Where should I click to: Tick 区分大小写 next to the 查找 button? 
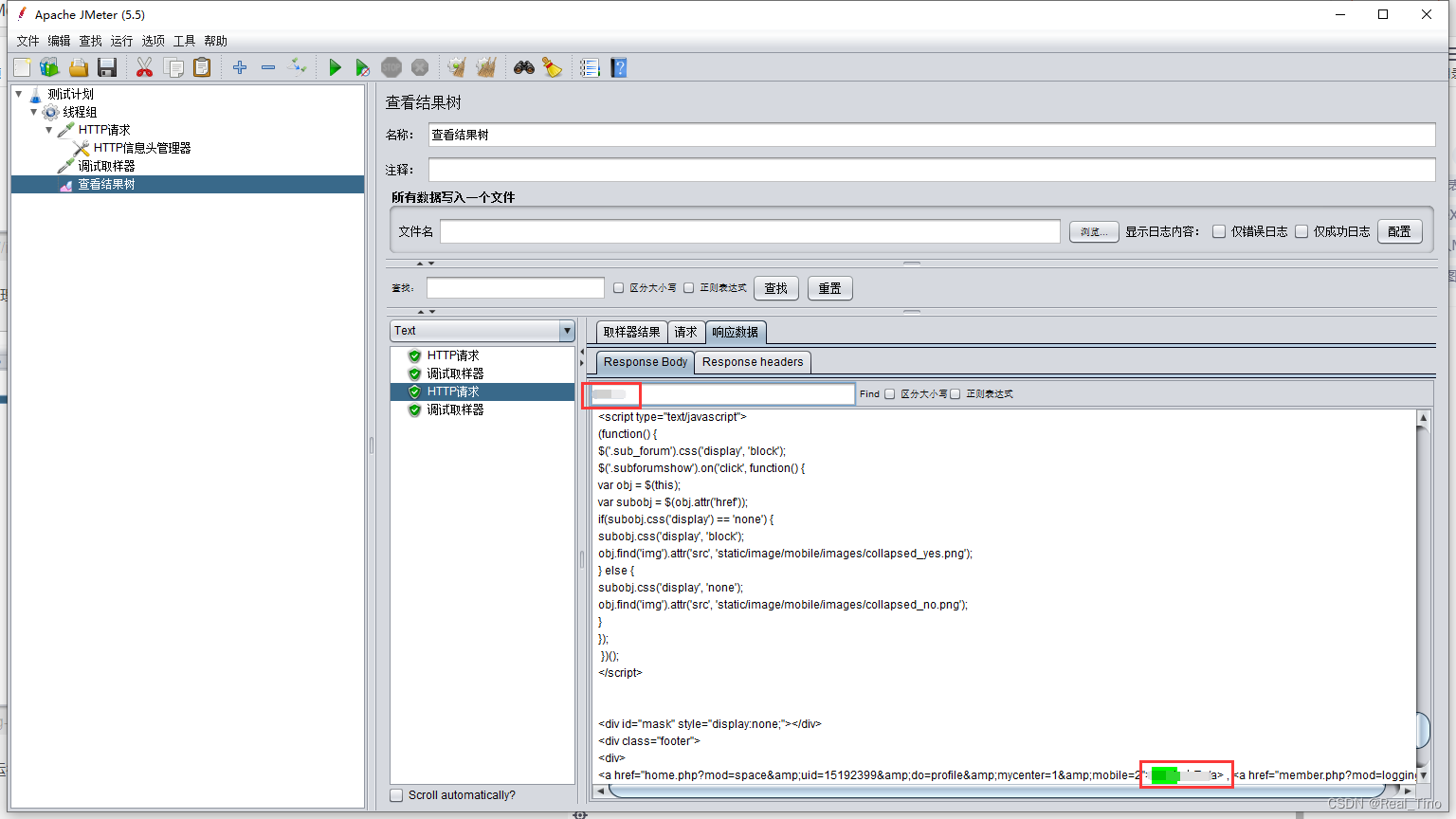(x=618, y=288)
